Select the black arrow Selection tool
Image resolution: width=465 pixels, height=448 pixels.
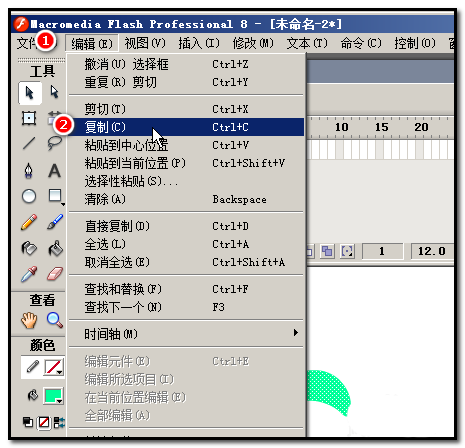(x=30, y=92)
